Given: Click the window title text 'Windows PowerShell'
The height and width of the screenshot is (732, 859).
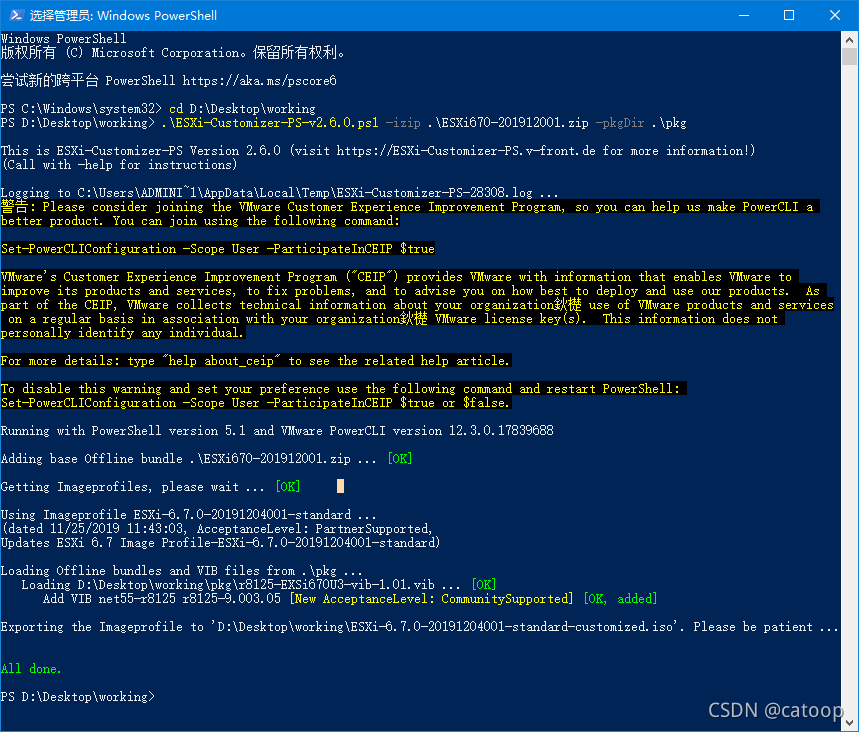Looking at the screenshot, I should pyautogui.click(x=157, y=15).
